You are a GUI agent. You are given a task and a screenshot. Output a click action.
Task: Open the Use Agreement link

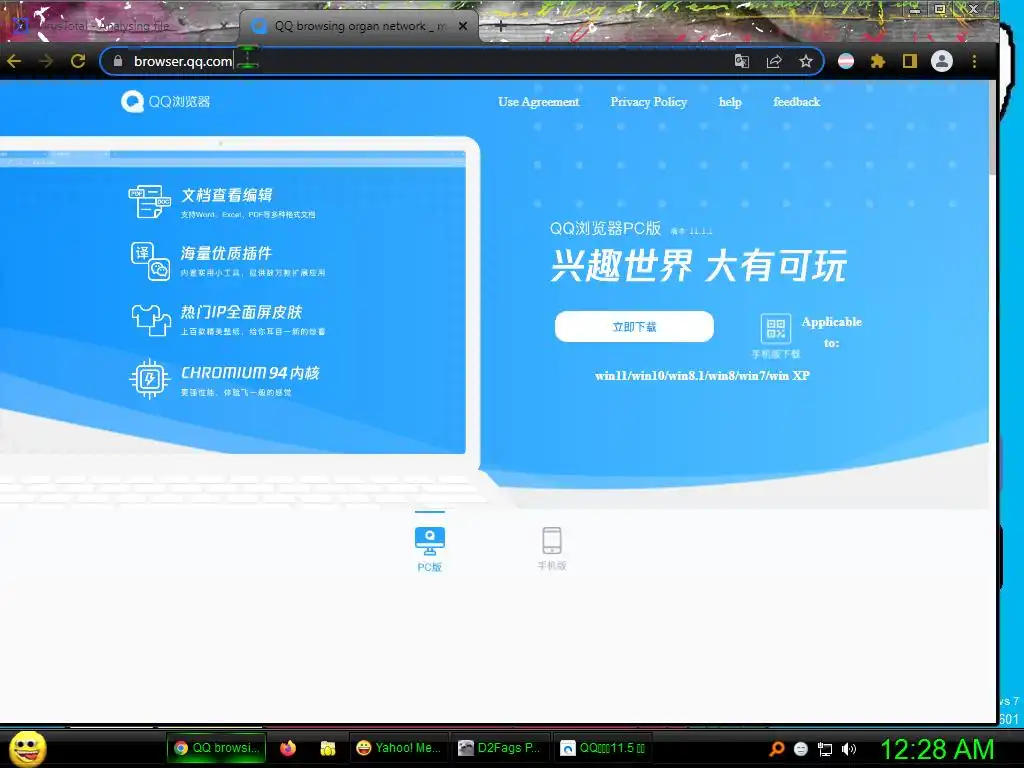tap(538, 102)
